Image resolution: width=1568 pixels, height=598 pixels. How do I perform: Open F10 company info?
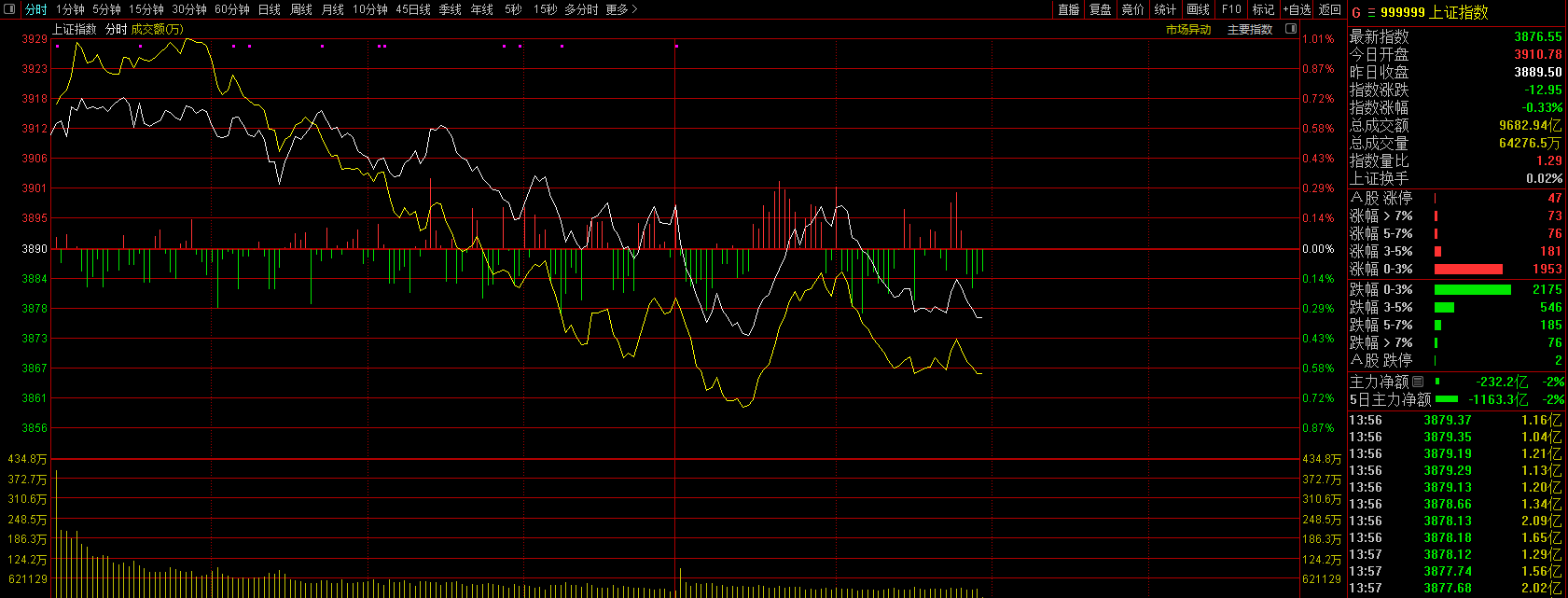pyautogui.click(x=1231, y=9)
